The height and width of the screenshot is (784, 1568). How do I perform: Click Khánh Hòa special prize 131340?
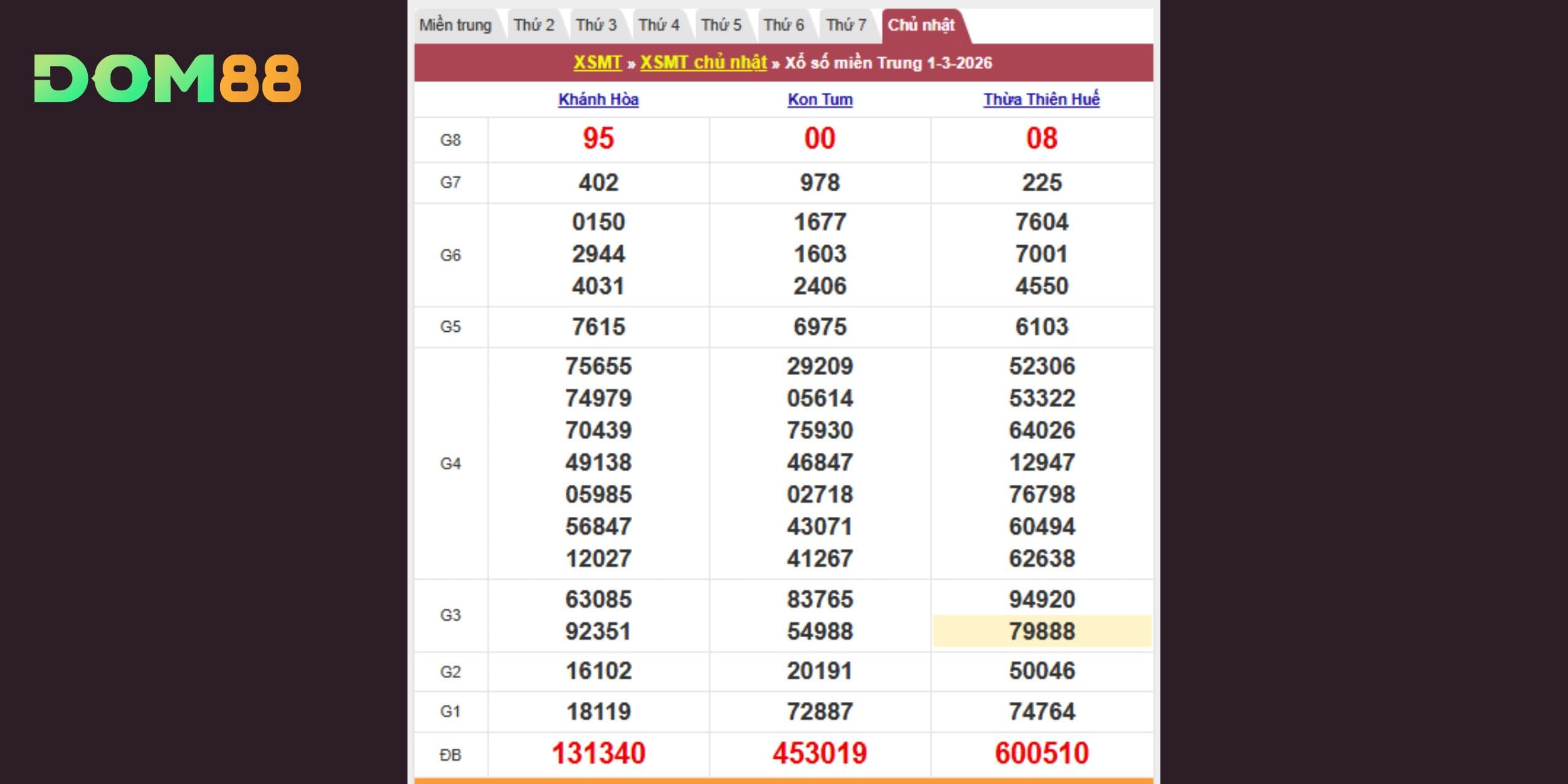point(598,753)
